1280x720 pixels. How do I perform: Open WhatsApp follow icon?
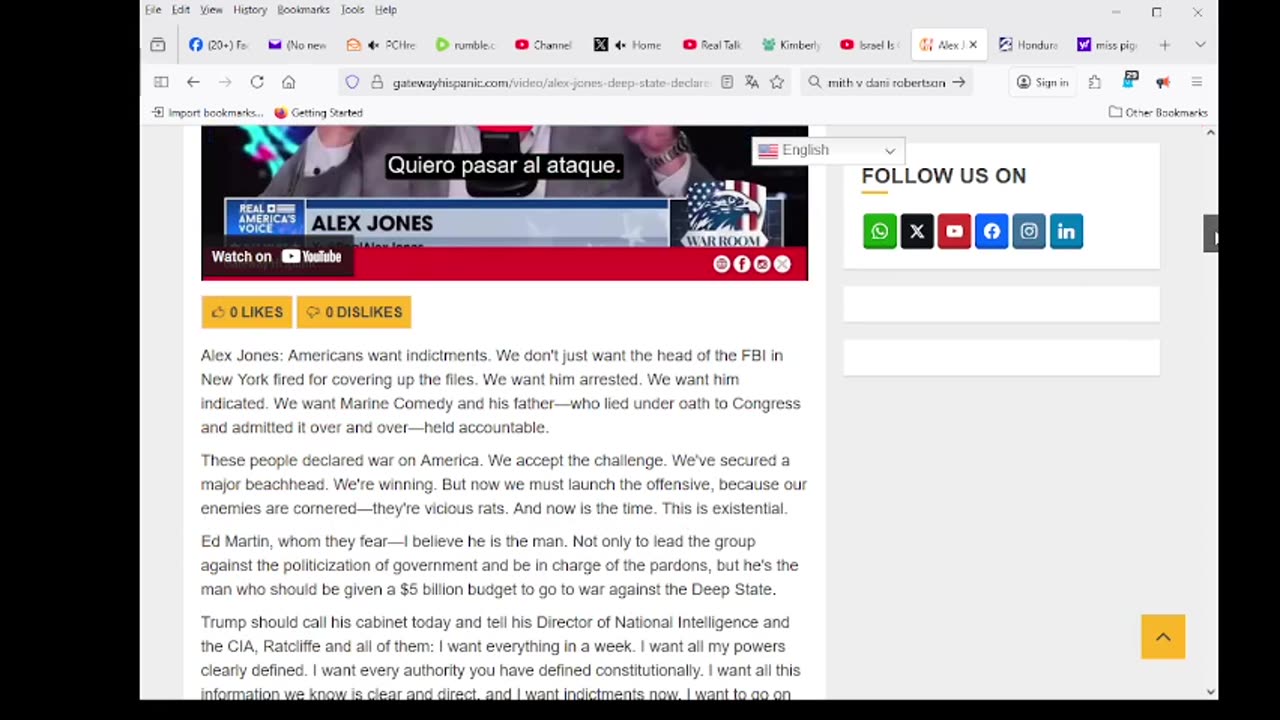[880, 231]
